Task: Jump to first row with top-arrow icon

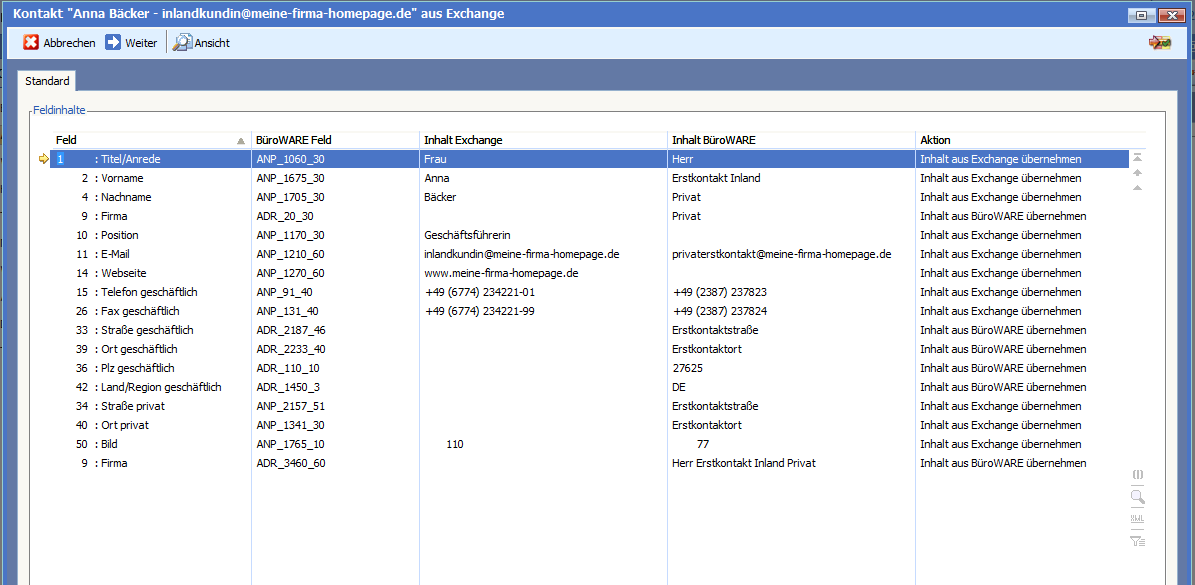Action: [x=1137, y=157]
